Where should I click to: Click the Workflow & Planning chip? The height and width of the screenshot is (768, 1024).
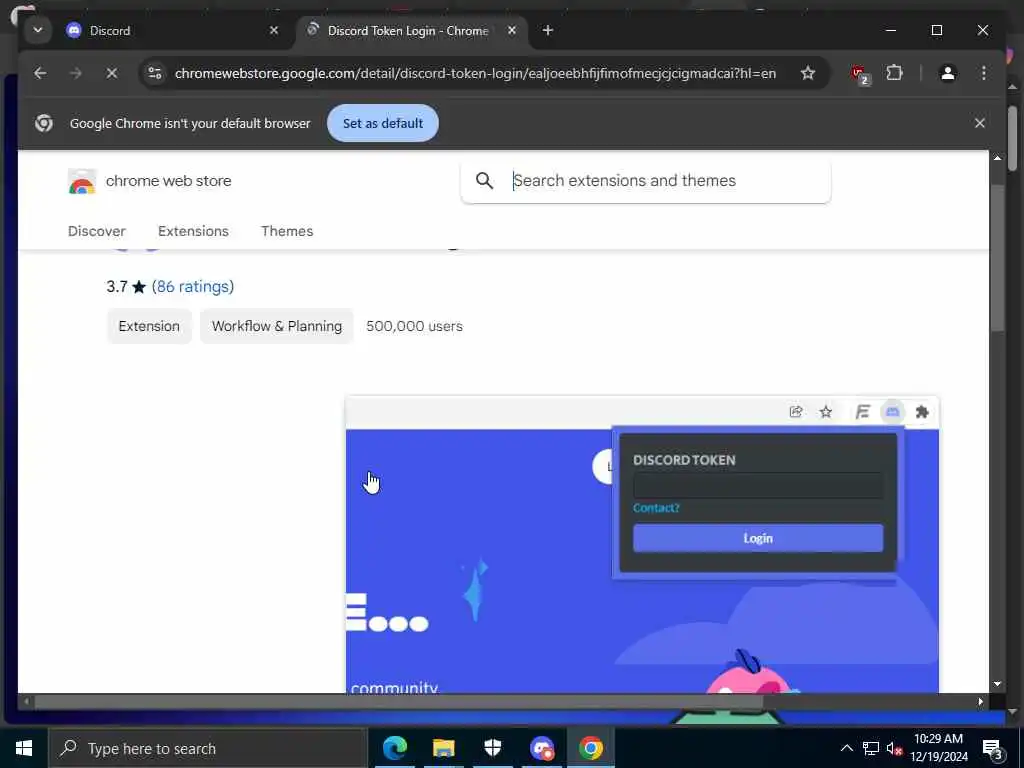pyautogui.click(x=277, y=326)
